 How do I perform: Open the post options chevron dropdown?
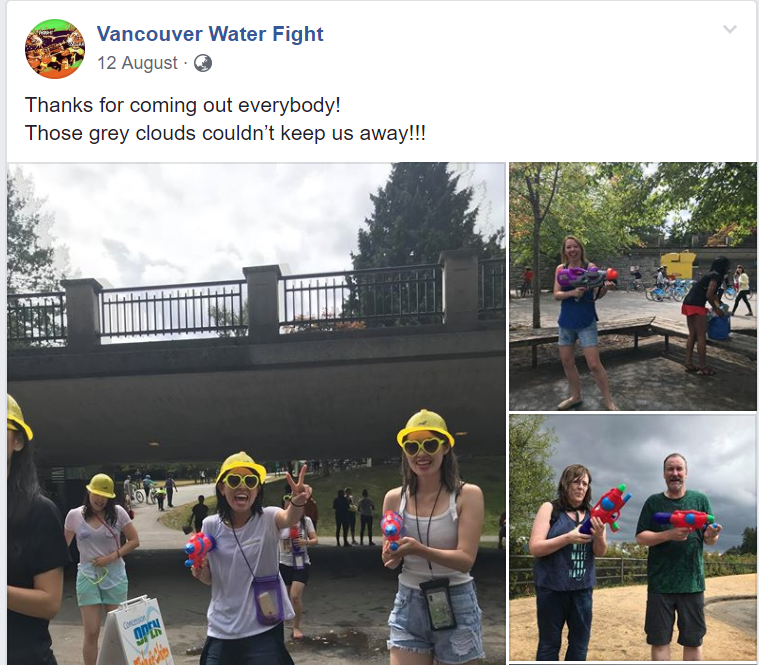729,29
